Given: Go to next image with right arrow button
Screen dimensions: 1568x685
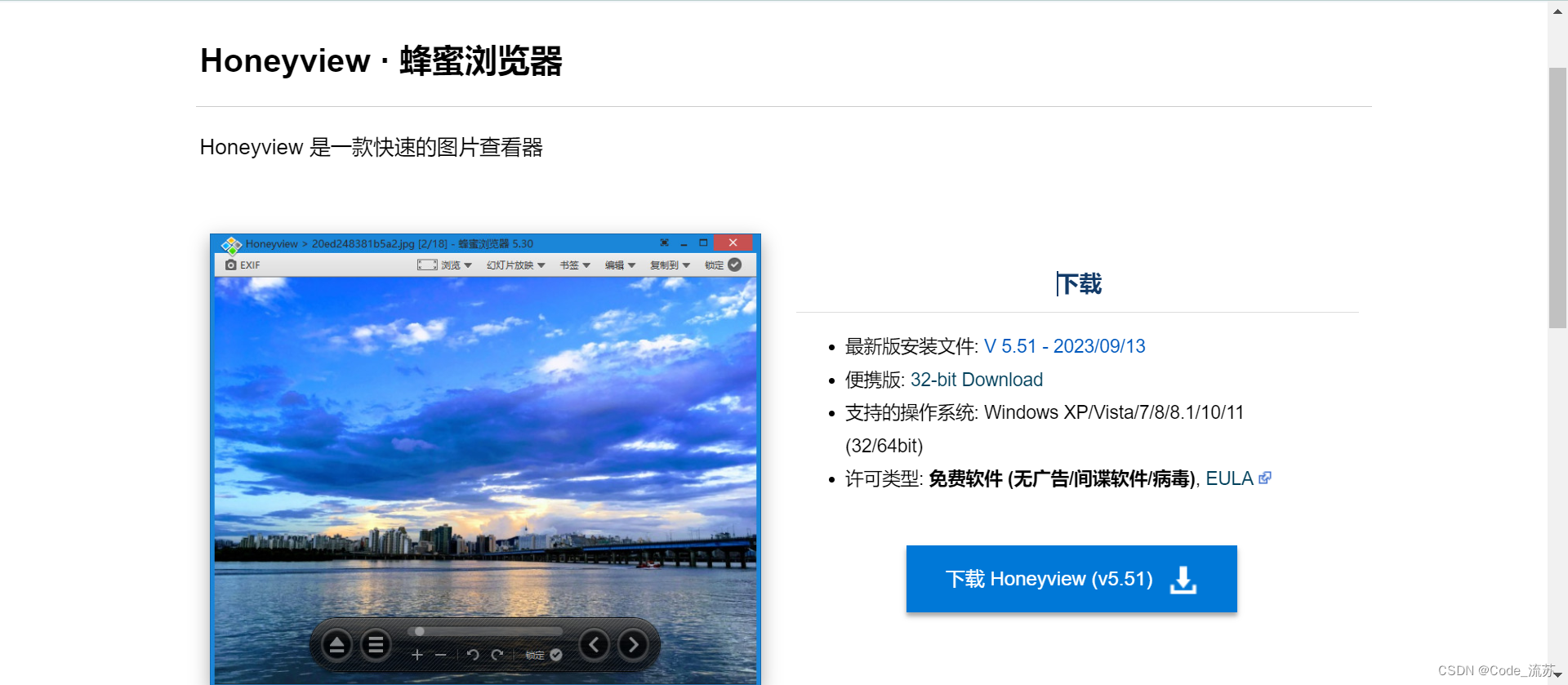Looking at the screenshot, I should pyautogui.click(x=633, y=645).
